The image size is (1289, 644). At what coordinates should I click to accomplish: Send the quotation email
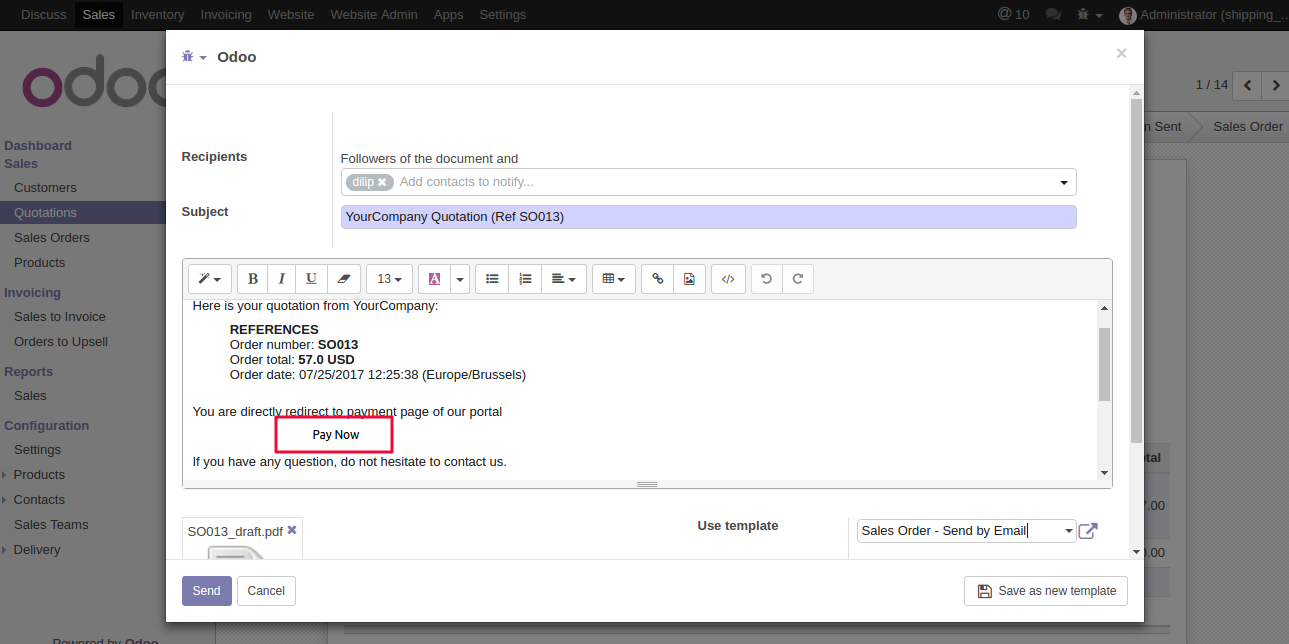pos(206,591)
